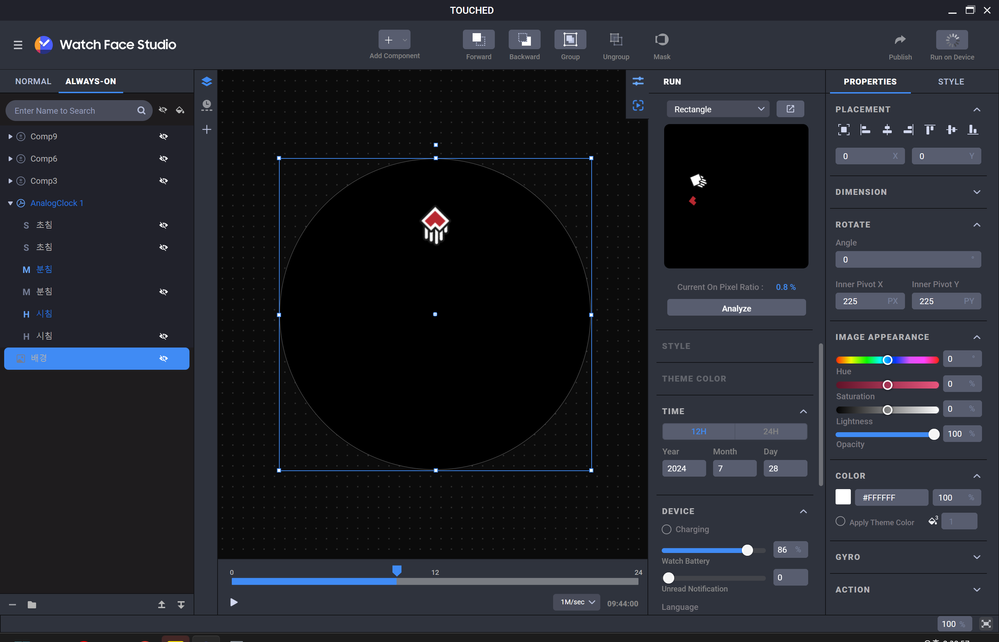
Task: Toggle visibility of Comp6 layer
Action: (164, 159)
